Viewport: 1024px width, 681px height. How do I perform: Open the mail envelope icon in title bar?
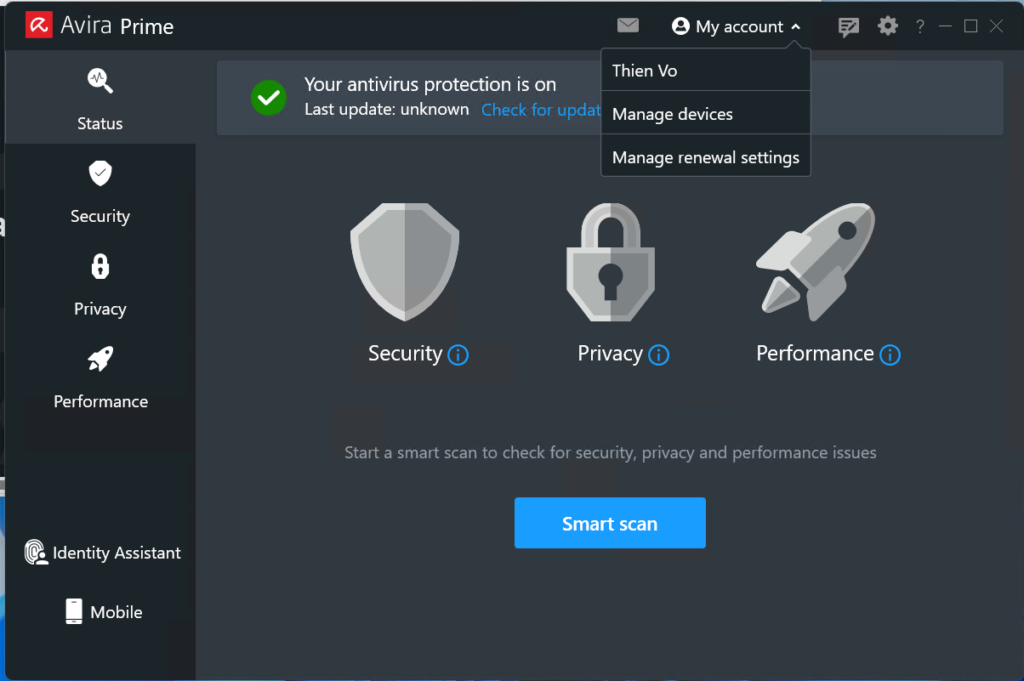[627, 26]
